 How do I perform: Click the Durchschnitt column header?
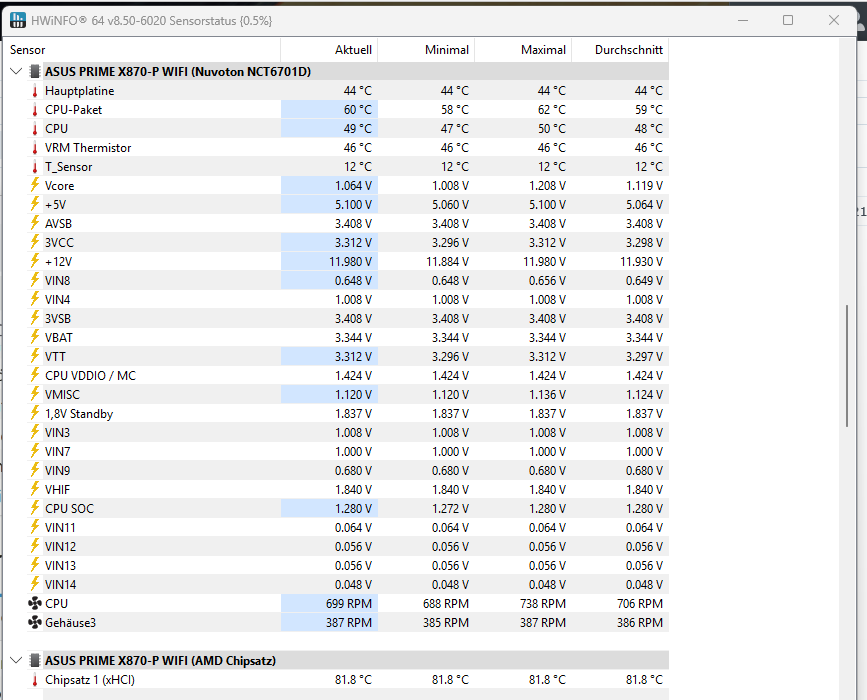pos(620,50)
